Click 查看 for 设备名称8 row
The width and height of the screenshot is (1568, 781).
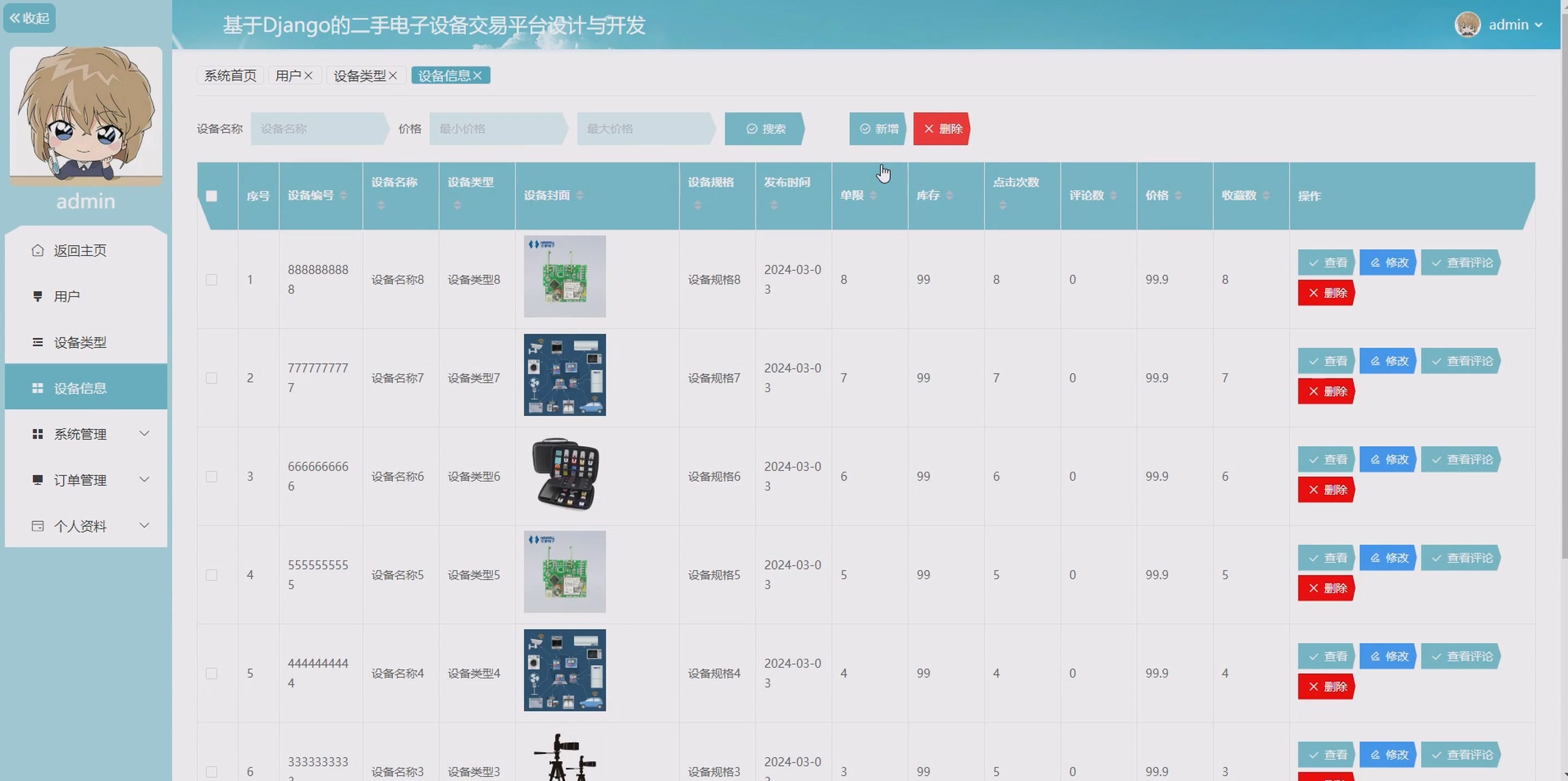(x=1326, y=263)
